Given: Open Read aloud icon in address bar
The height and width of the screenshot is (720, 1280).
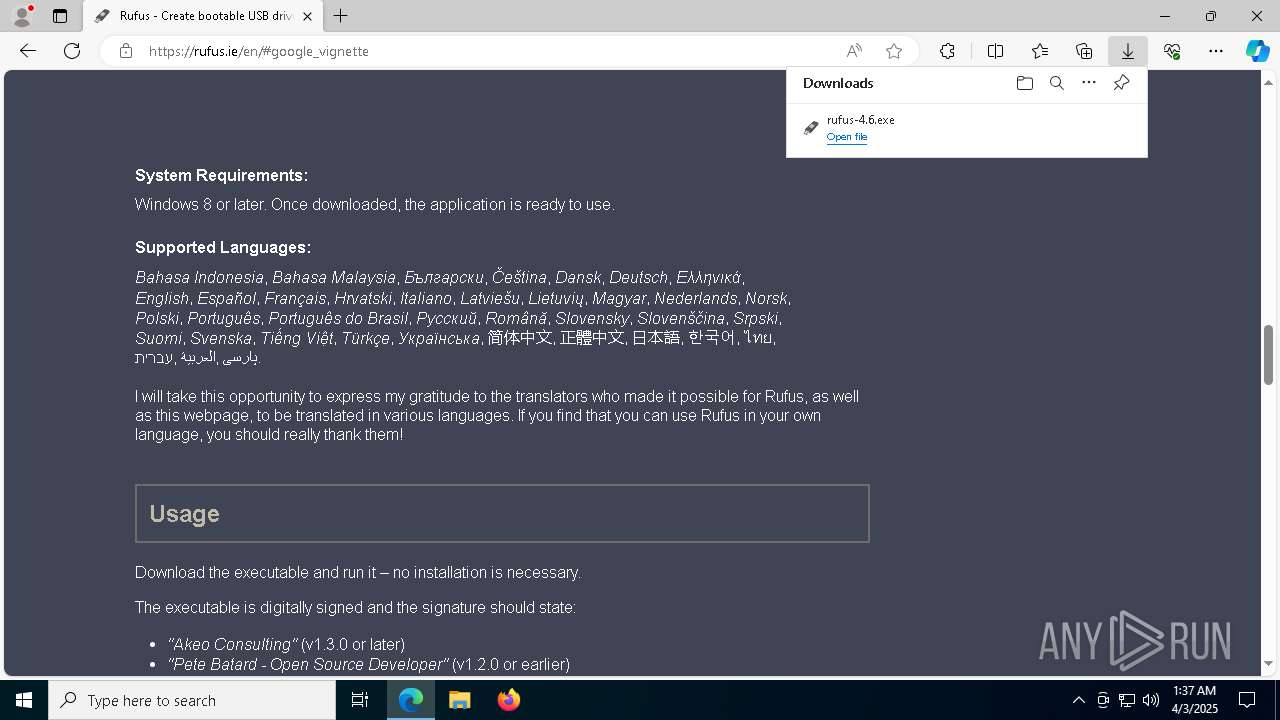Looking at the screenshot, I should [x=854, y=51].
